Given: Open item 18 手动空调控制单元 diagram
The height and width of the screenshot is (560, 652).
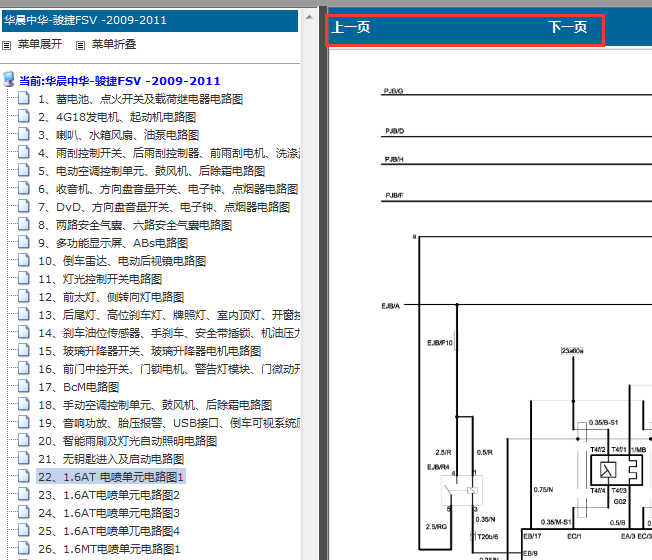Looking at the screenshot, I should pos(155,405).
